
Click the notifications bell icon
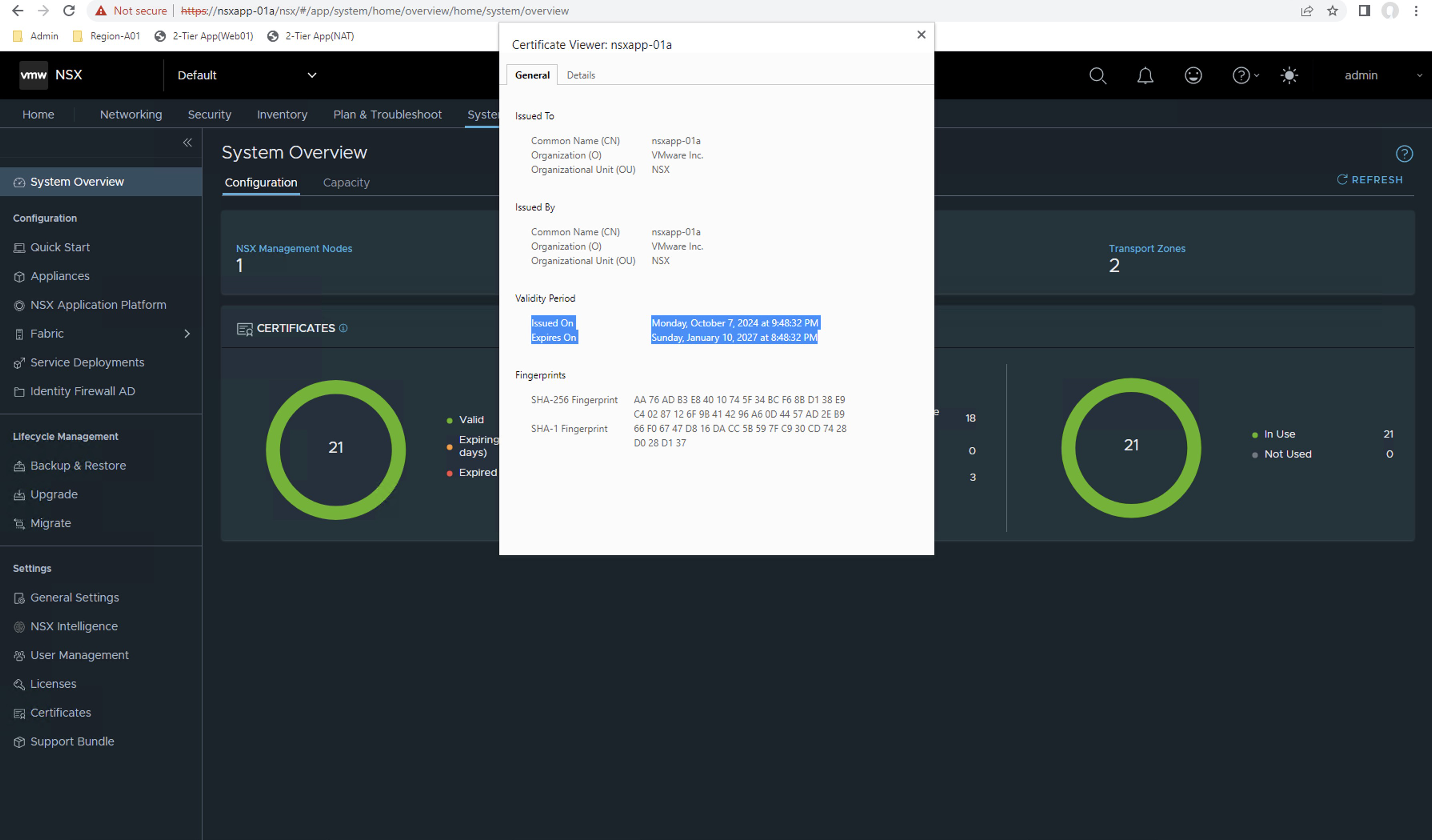pyautogui.click(x=1145, y=76)
